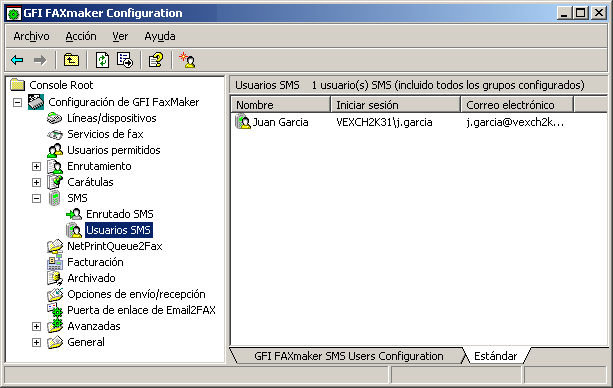The width and height of the screenshot is (613, 388).
Task: Click the Juan Garcia user icon
Action: click(x=243, y=122)
